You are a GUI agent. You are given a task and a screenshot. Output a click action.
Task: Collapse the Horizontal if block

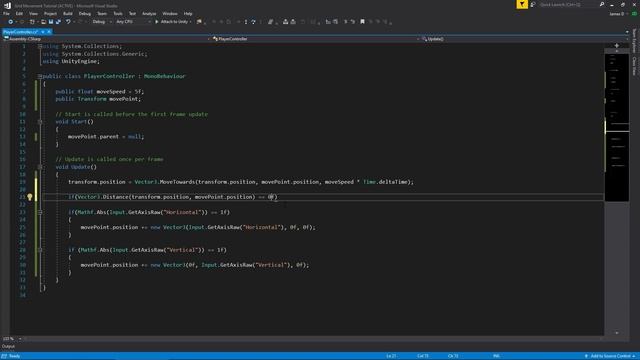[x=40, y=212]
